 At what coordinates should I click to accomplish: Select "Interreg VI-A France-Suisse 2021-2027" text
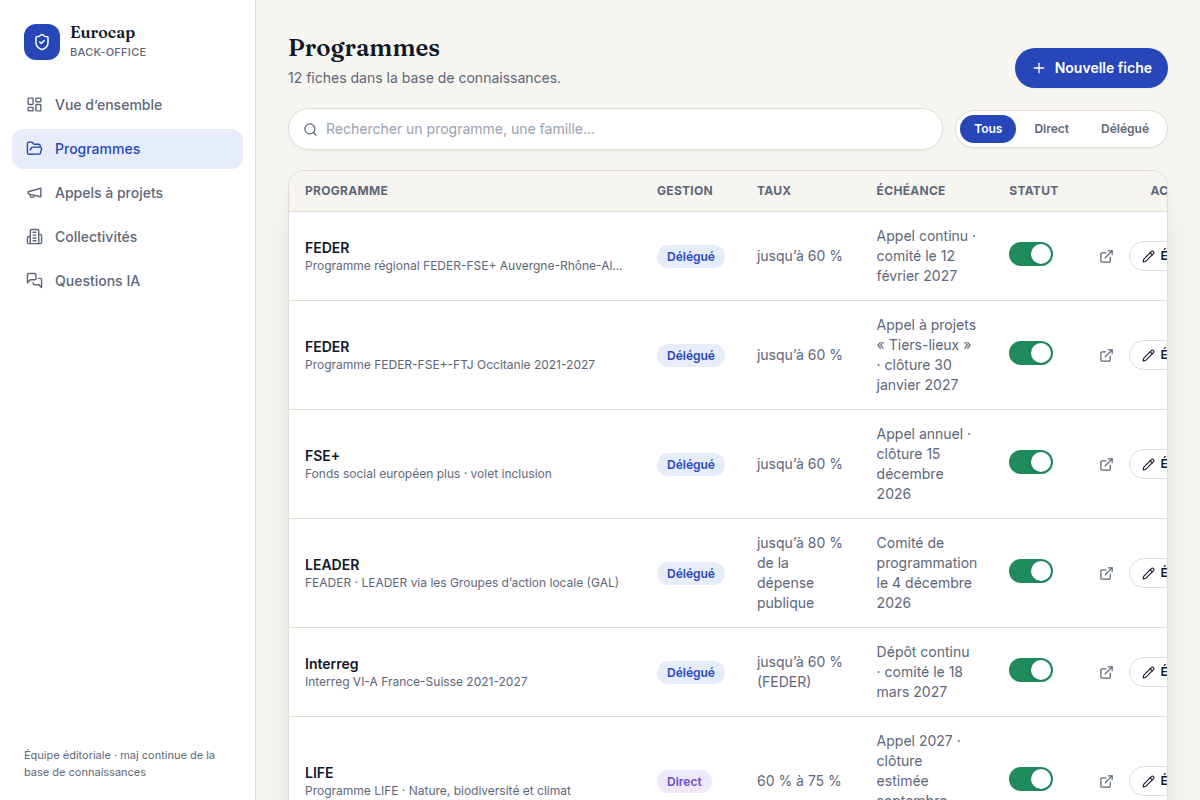point(416,682)
